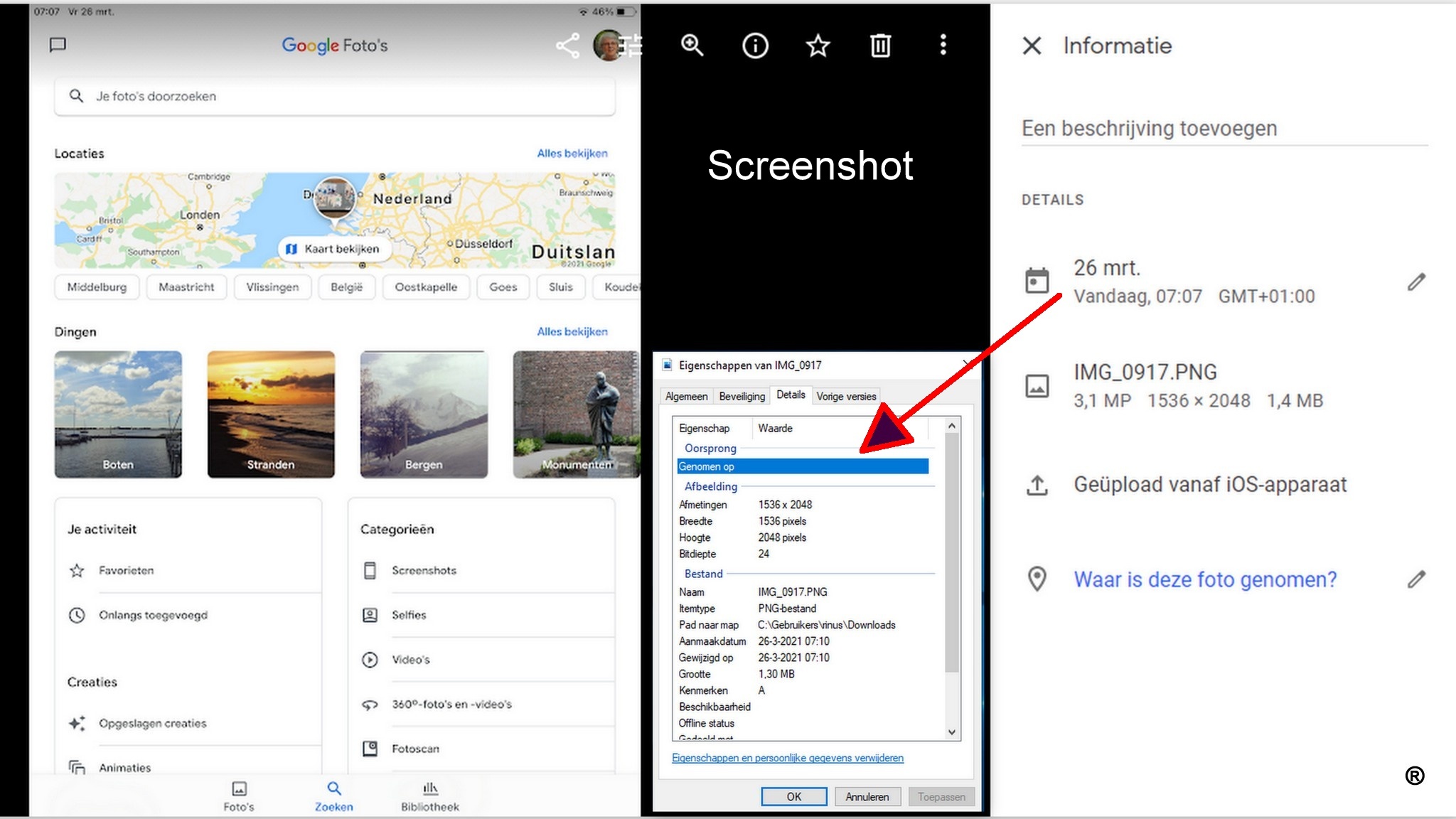Open photo info icon
This screenshot has width=1456, height=819.
(x=755, y=45)
